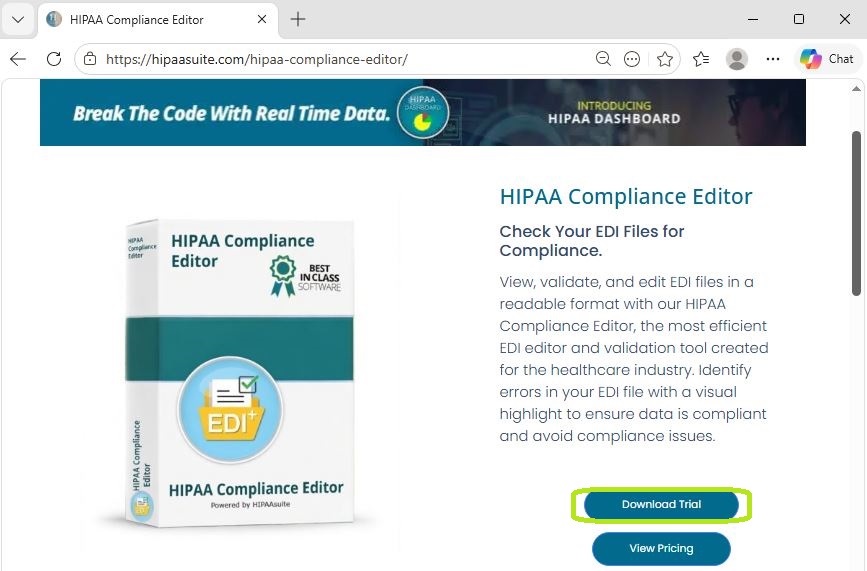Open Settings and more ellipsis menu

[x=773, y=59]
